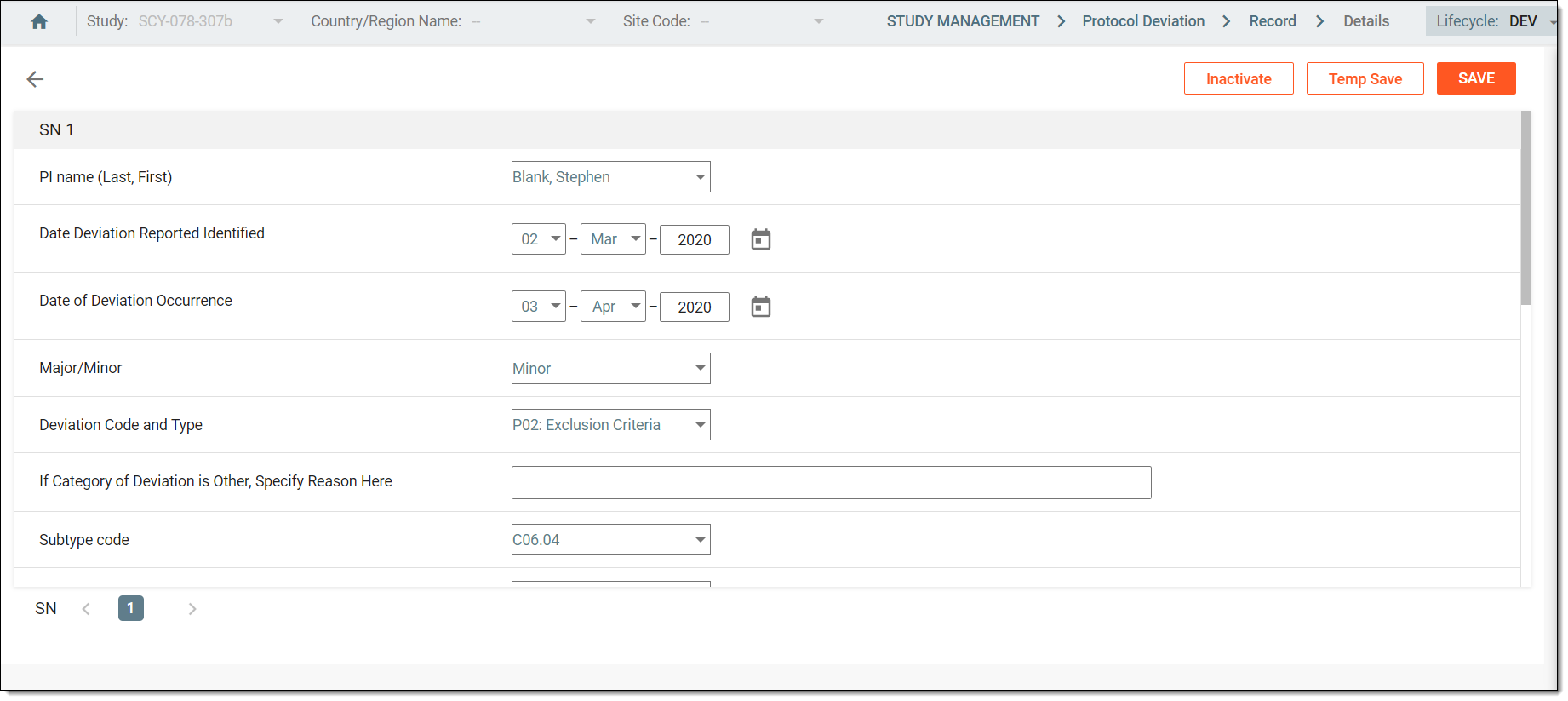Change reported day dropdown showing 02
This screenshot has height=701, width=1568.
[539, 239]
